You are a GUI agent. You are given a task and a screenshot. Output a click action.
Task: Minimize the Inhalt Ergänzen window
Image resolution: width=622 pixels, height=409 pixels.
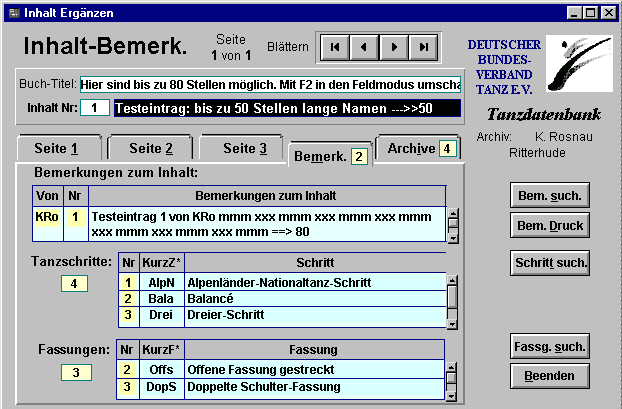coord(574,13)
